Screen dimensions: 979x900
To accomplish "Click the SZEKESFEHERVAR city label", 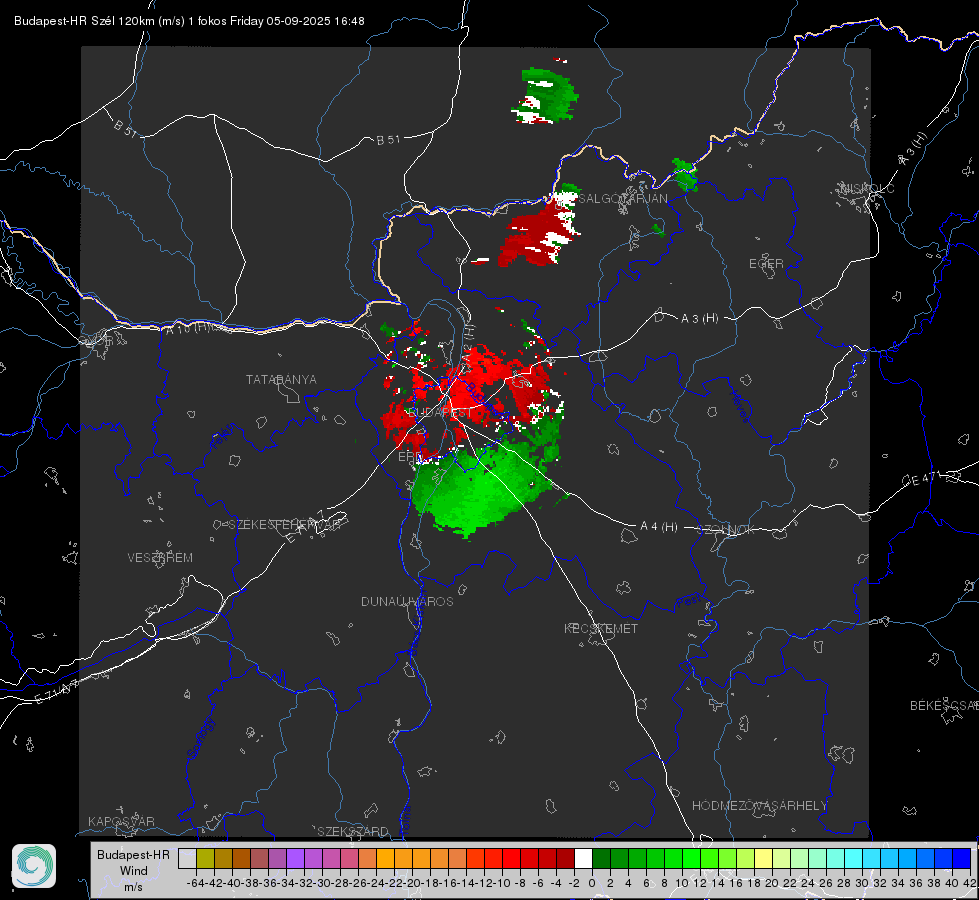I will (286, 525).
